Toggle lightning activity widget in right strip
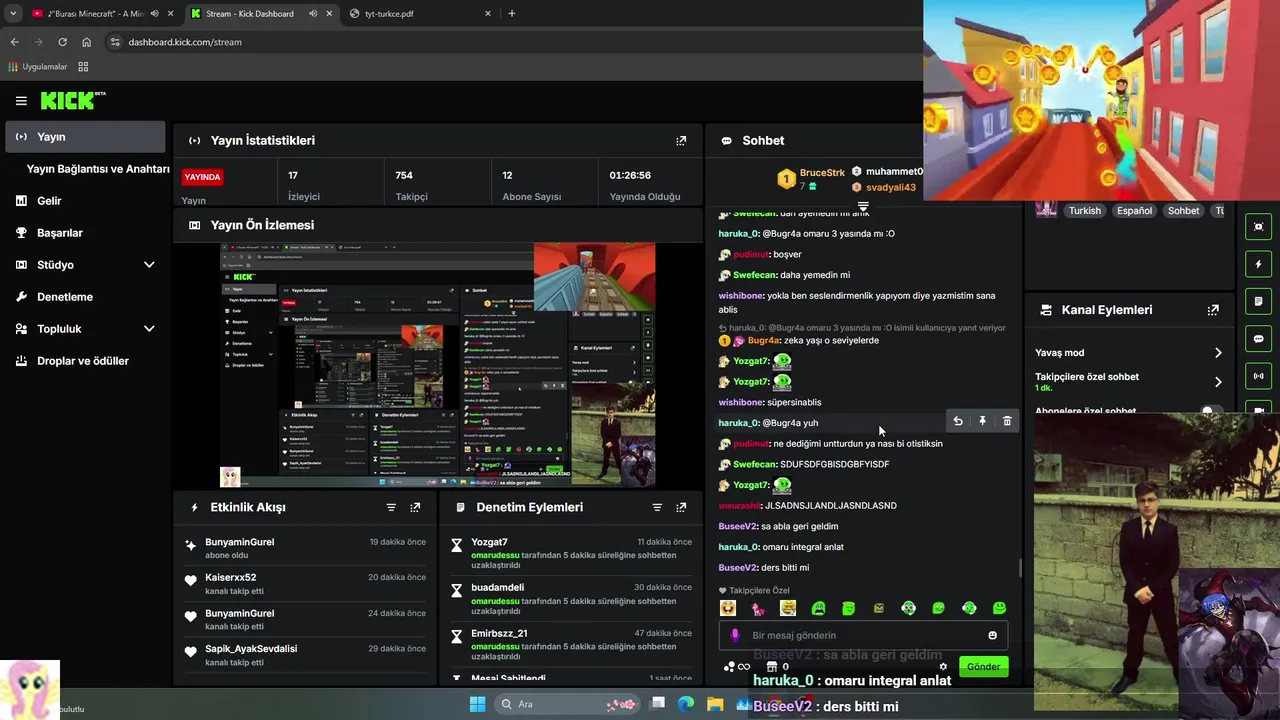Viewport: 1280px width, 720px height. click(1258, 264)
